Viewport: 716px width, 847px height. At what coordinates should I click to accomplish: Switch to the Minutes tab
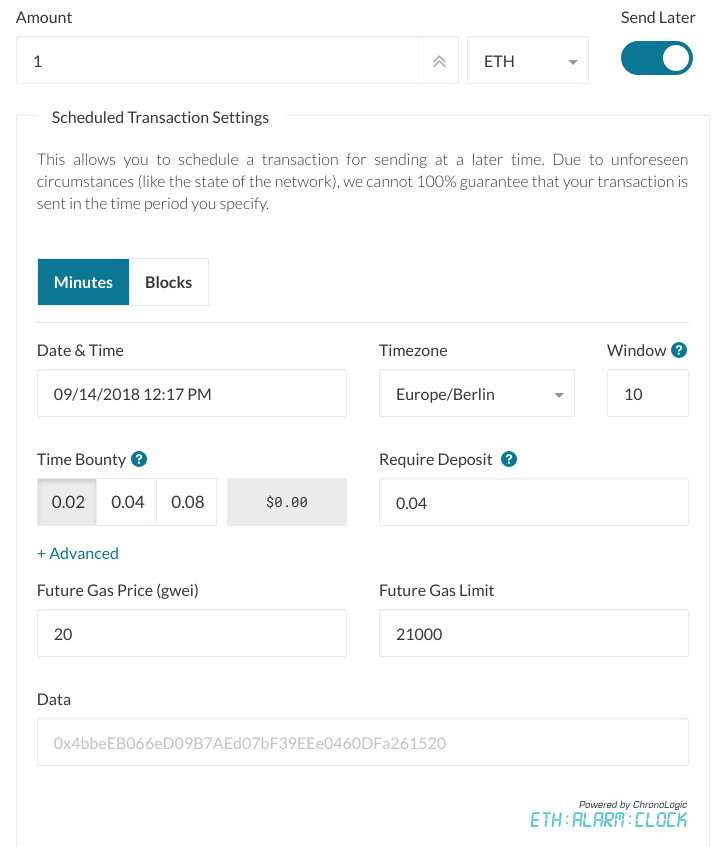(x=83, y=282)
